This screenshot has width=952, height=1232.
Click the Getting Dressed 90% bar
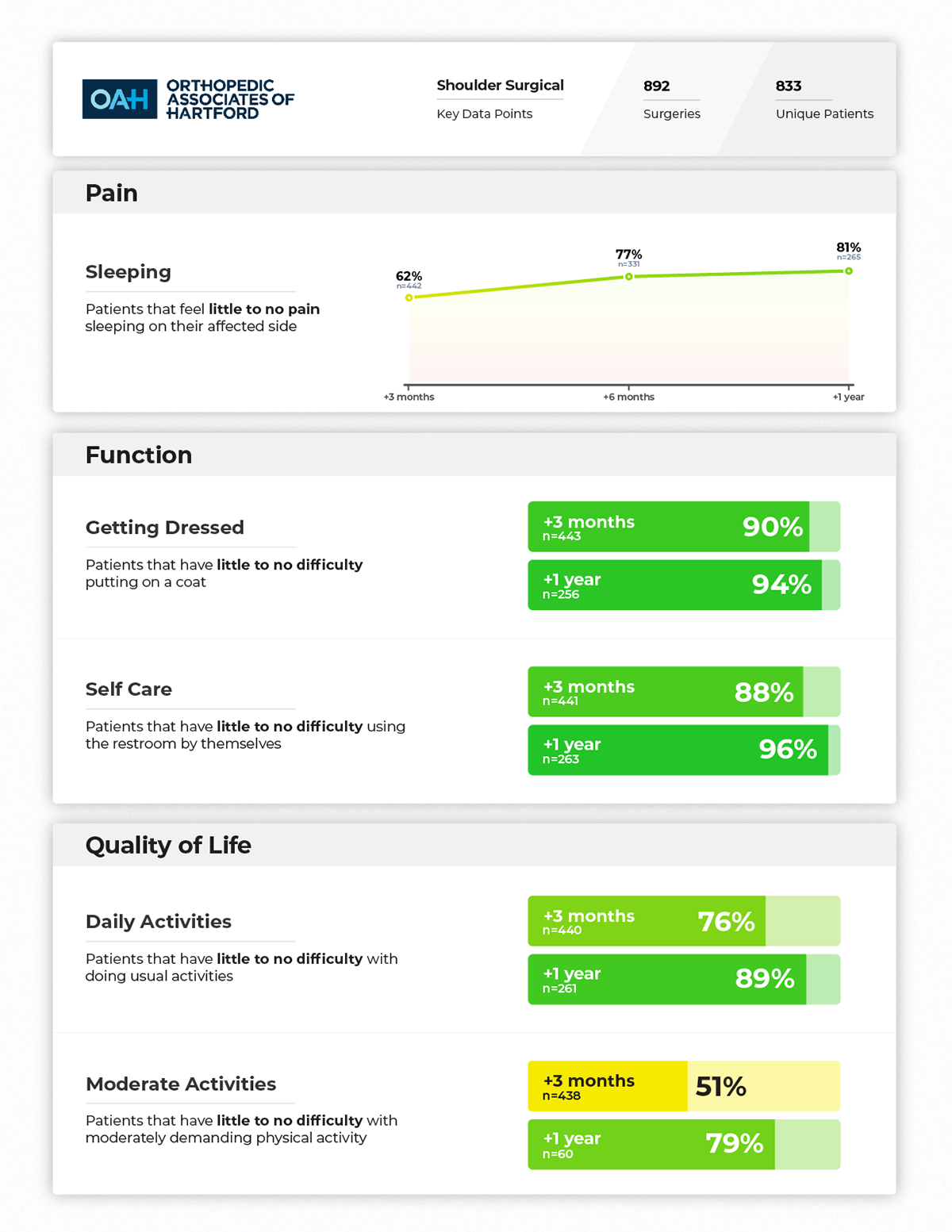tap(668, 527)
